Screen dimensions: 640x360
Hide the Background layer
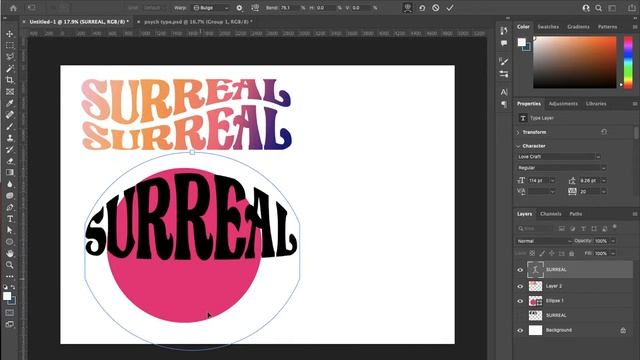pyautogui.click(x=520, y=330)
